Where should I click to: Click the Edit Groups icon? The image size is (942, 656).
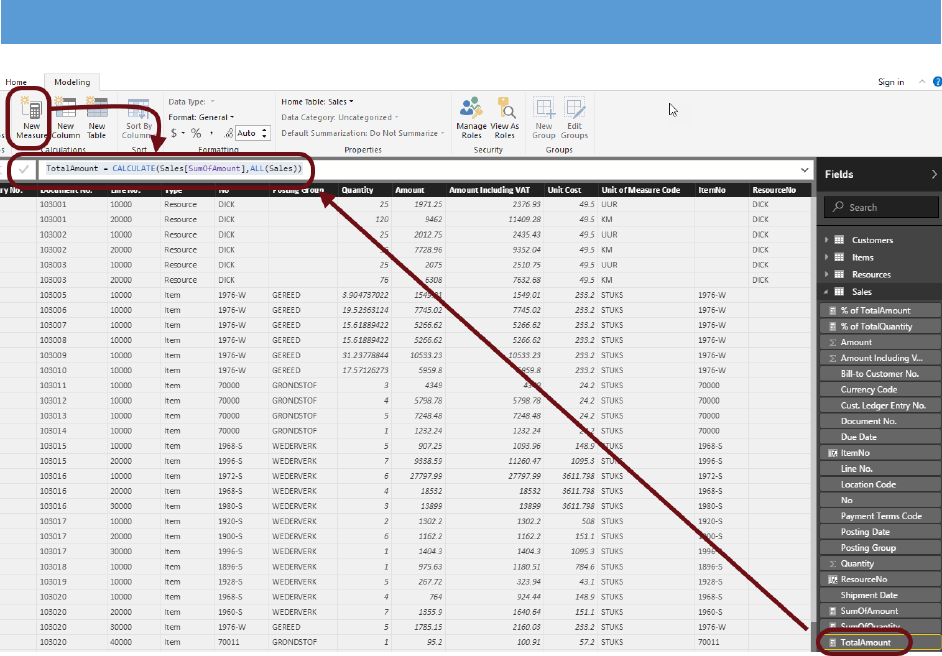coord(574,110)
